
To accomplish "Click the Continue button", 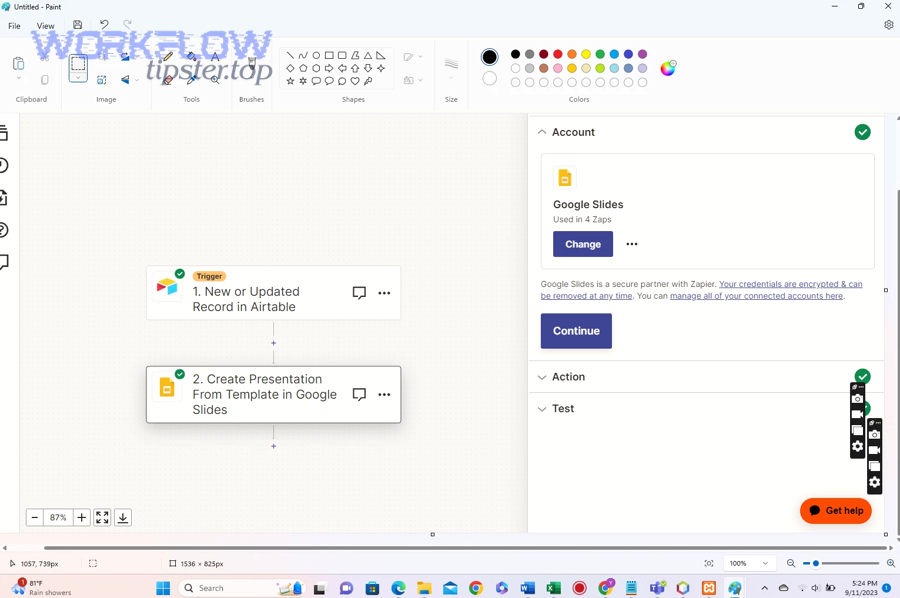I will (576, 331).
